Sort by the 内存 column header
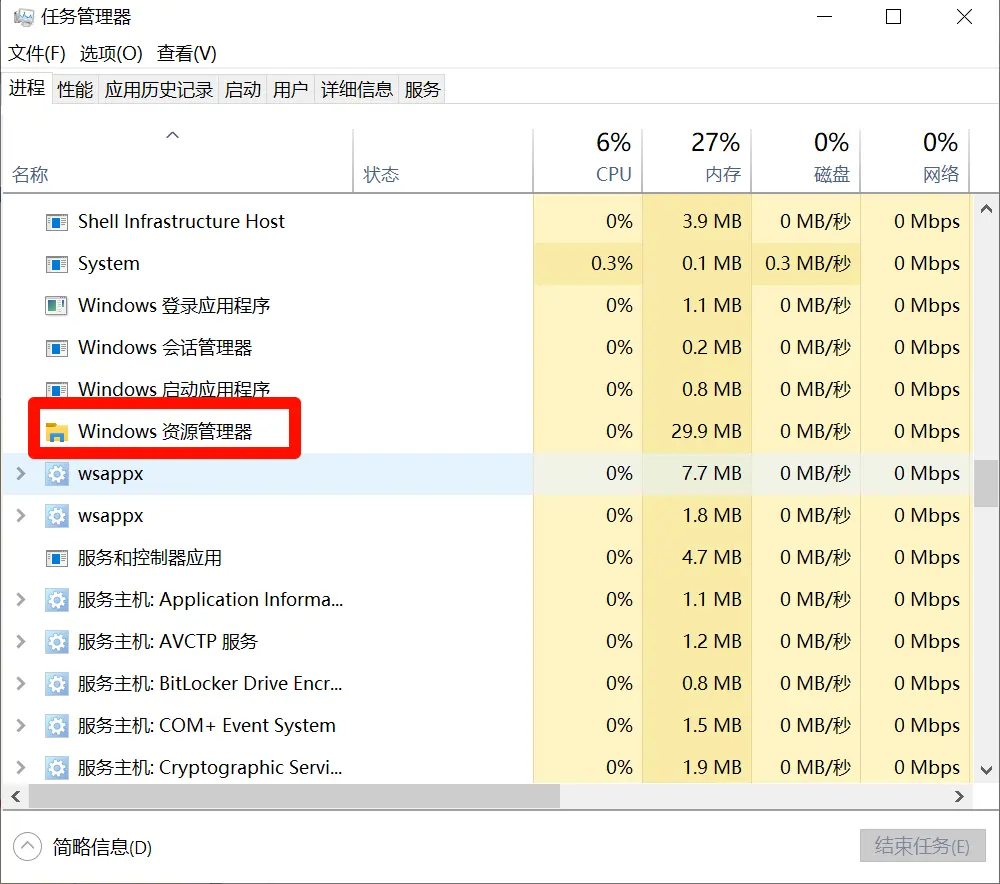The width and height of the screenshot is (1000, 884). click(x=696, y=161)
